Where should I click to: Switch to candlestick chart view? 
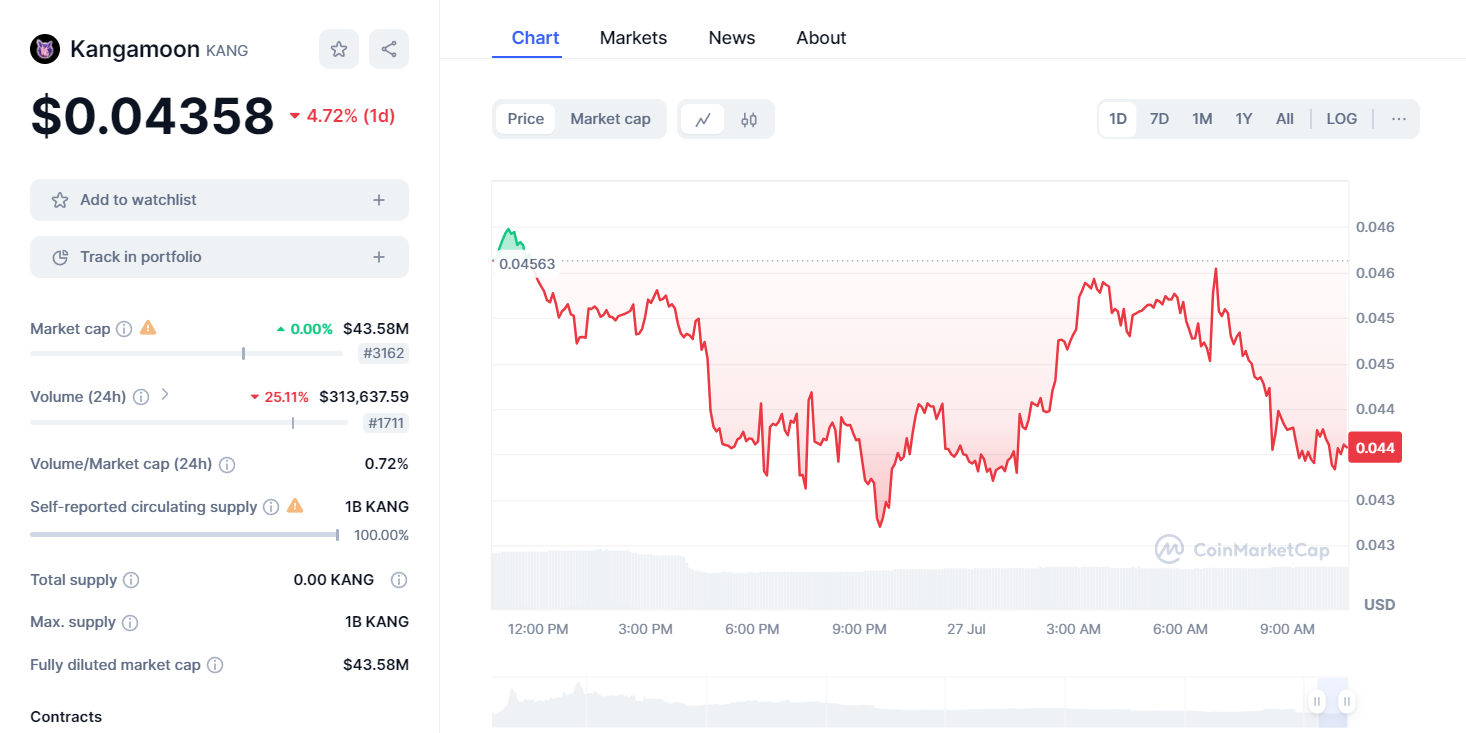point(749,119)
